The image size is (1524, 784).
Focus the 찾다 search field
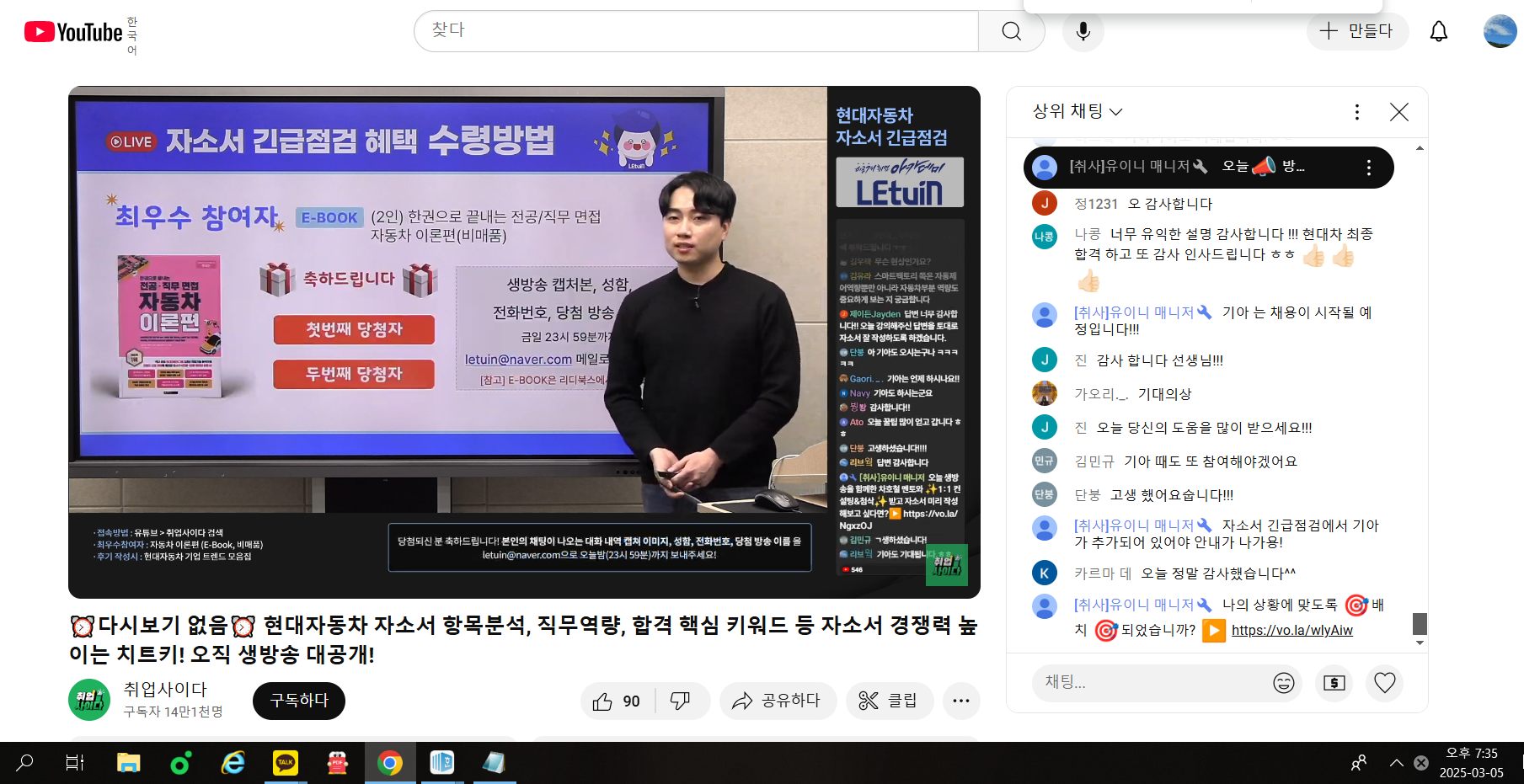[x=696, y=31]
